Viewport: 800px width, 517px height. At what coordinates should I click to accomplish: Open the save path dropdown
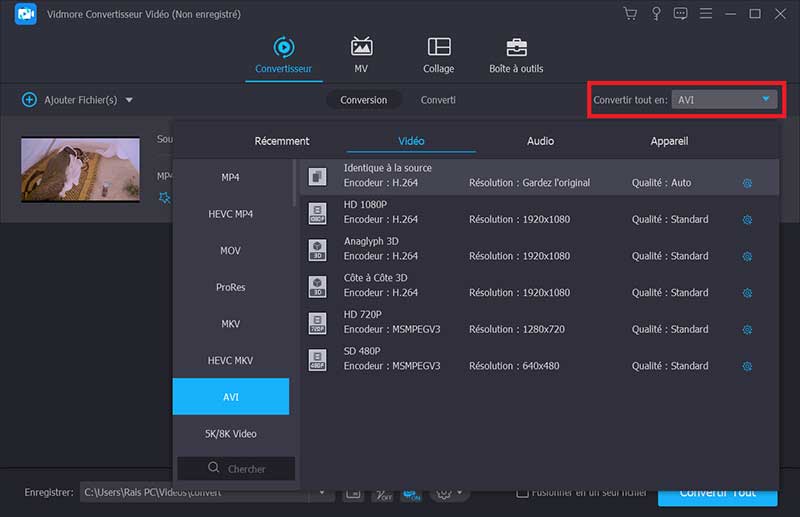click(x=324, y=493)
